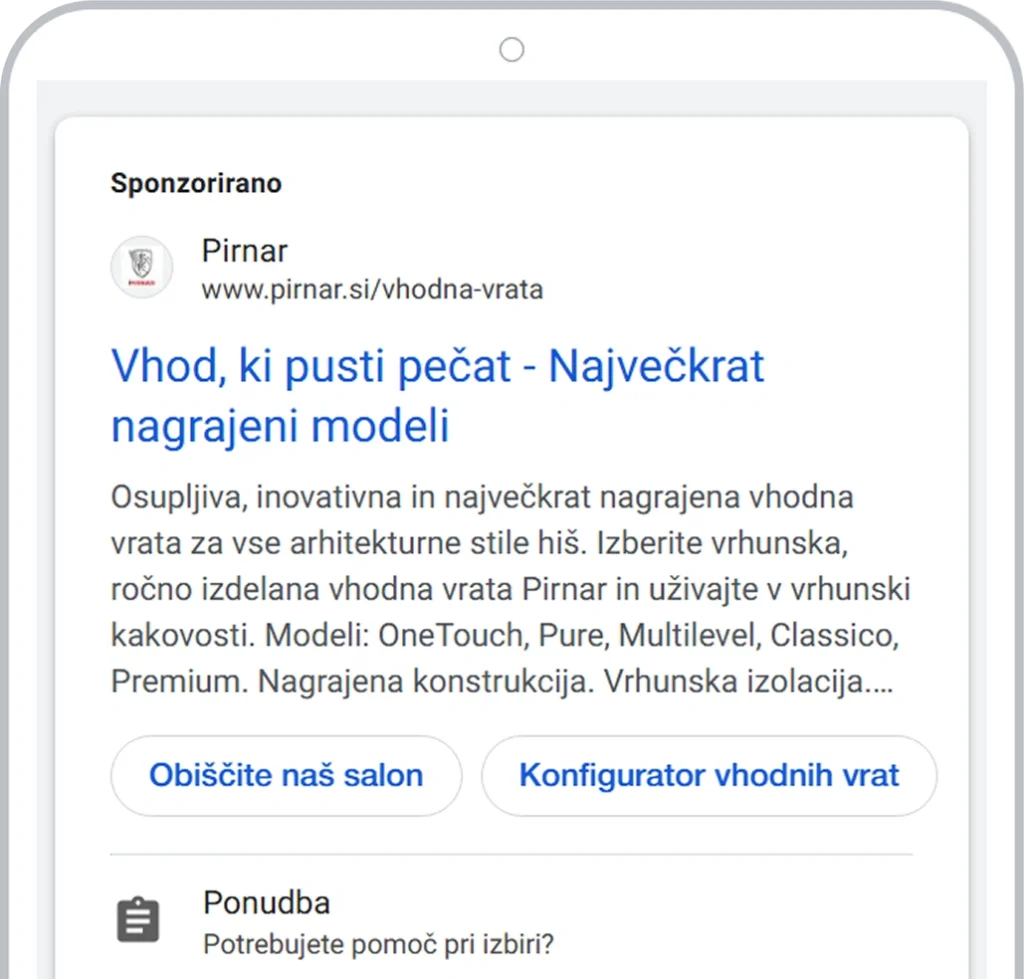Click the Ponudba clipboard icon

click(138, 920)
